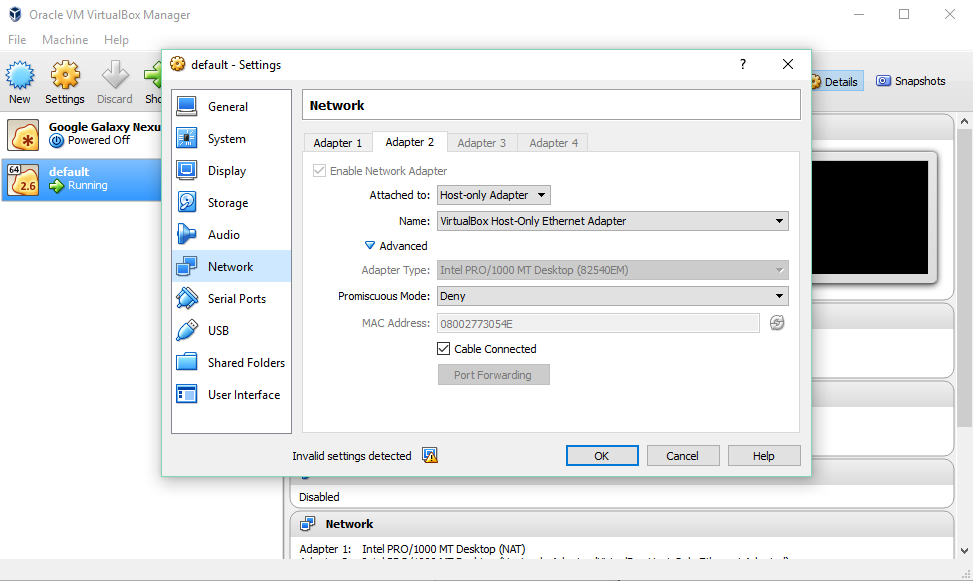The height and width of the screenshot is (581, 973).
Task: Open the Display settings category
Action: click(x=231, y=171)
